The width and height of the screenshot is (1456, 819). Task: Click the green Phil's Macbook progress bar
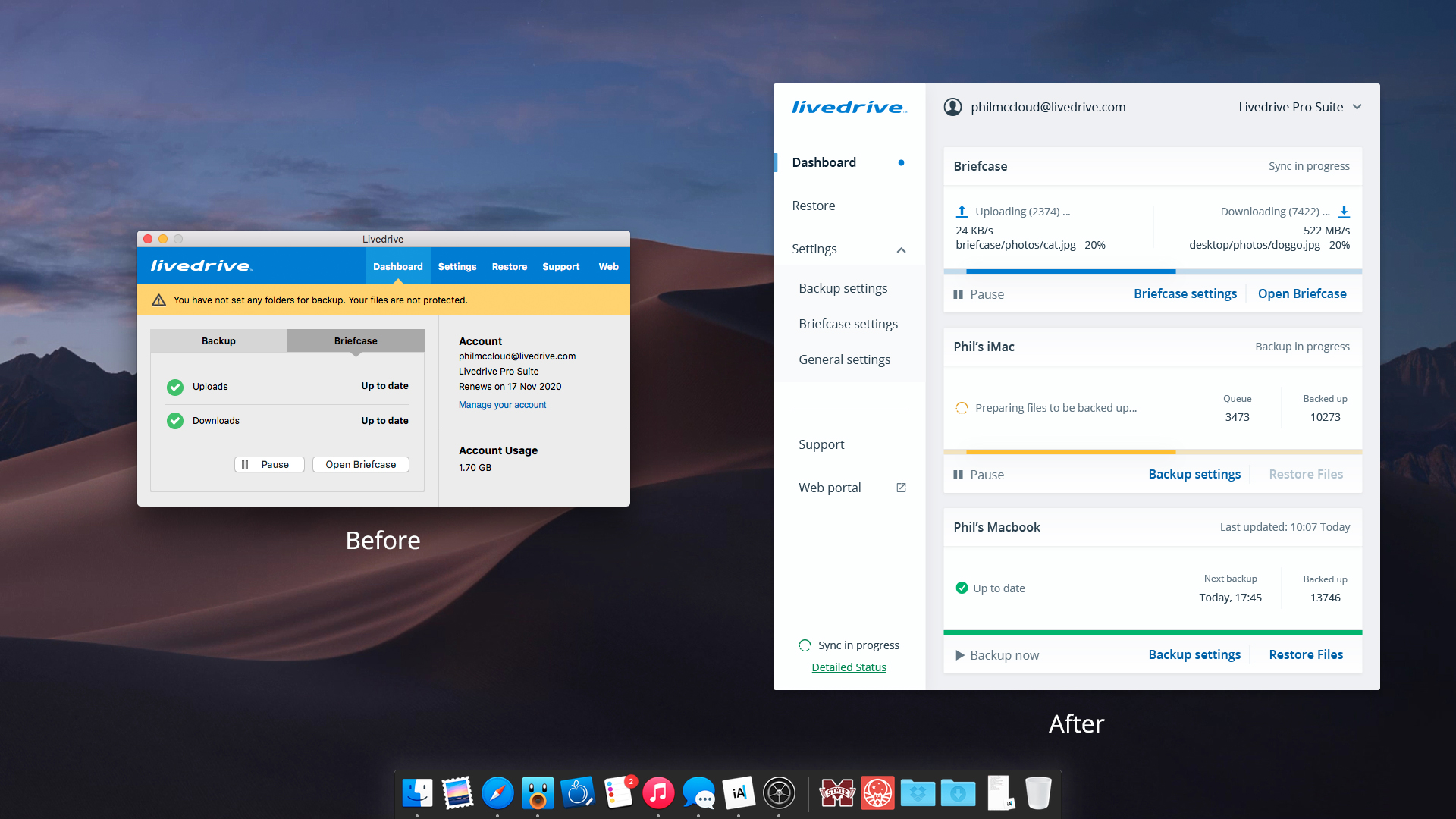1153,632
